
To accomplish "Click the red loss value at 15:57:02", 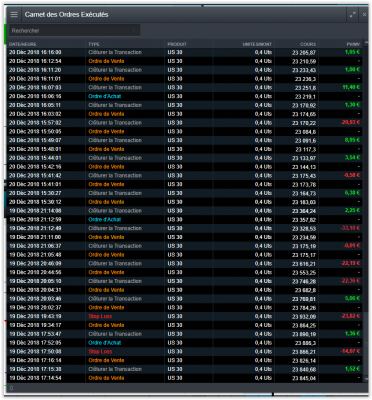I will (351, 123).
